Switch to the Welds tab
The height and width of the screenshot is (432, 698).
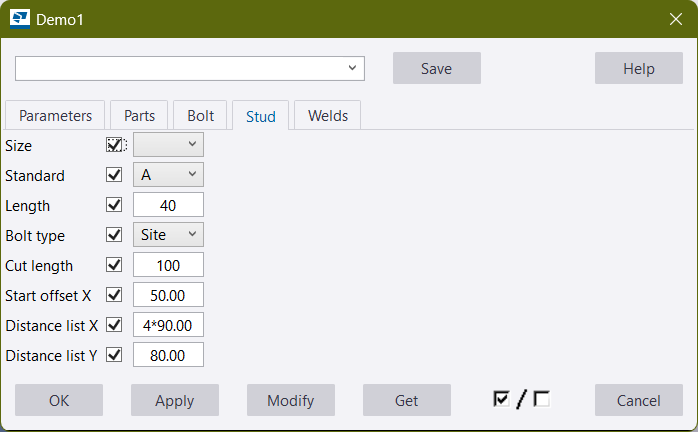pos(328,116)
